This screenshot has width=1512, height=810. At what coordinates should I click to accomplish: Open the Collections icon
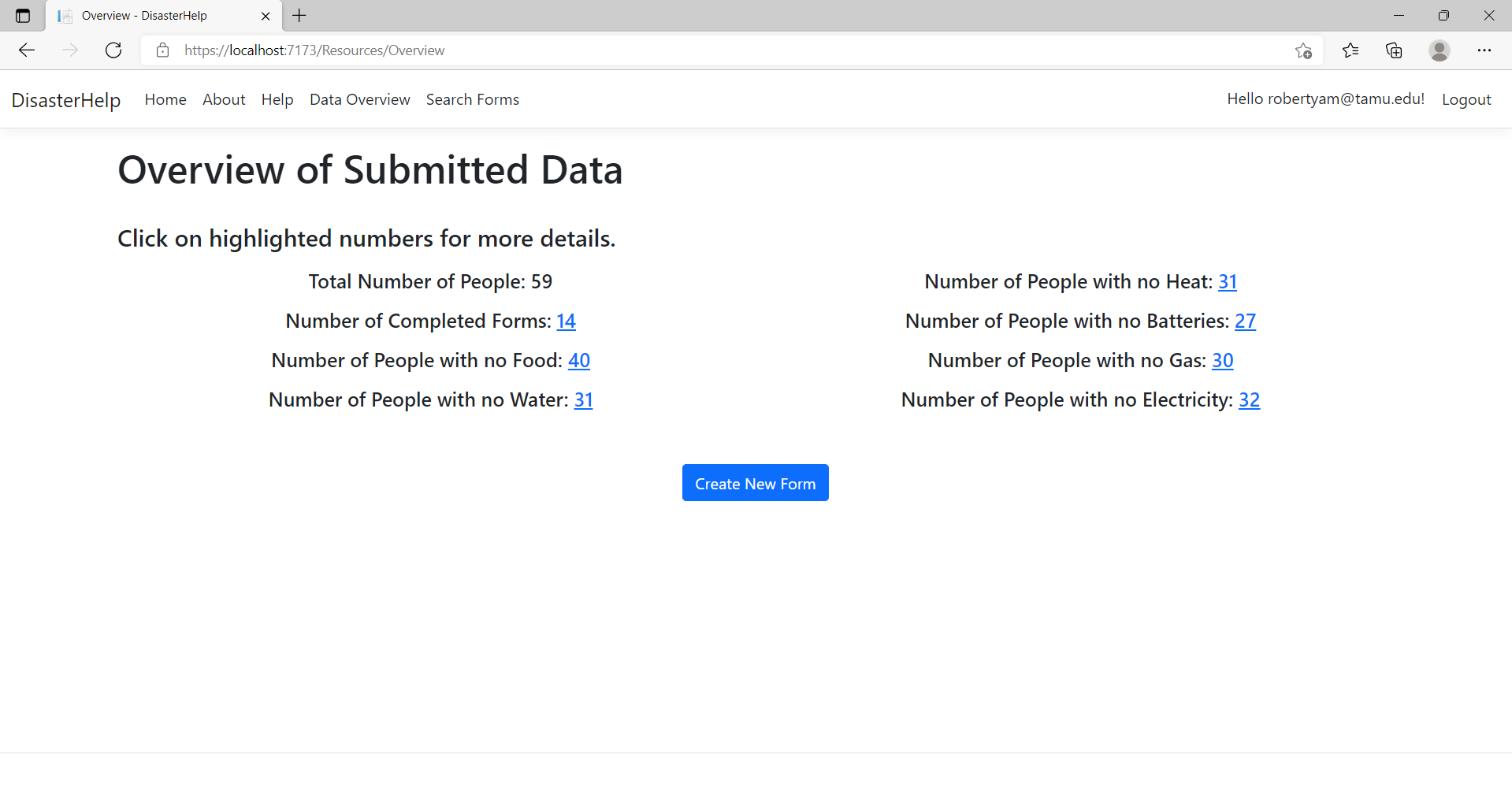[x=1394, y=50]
